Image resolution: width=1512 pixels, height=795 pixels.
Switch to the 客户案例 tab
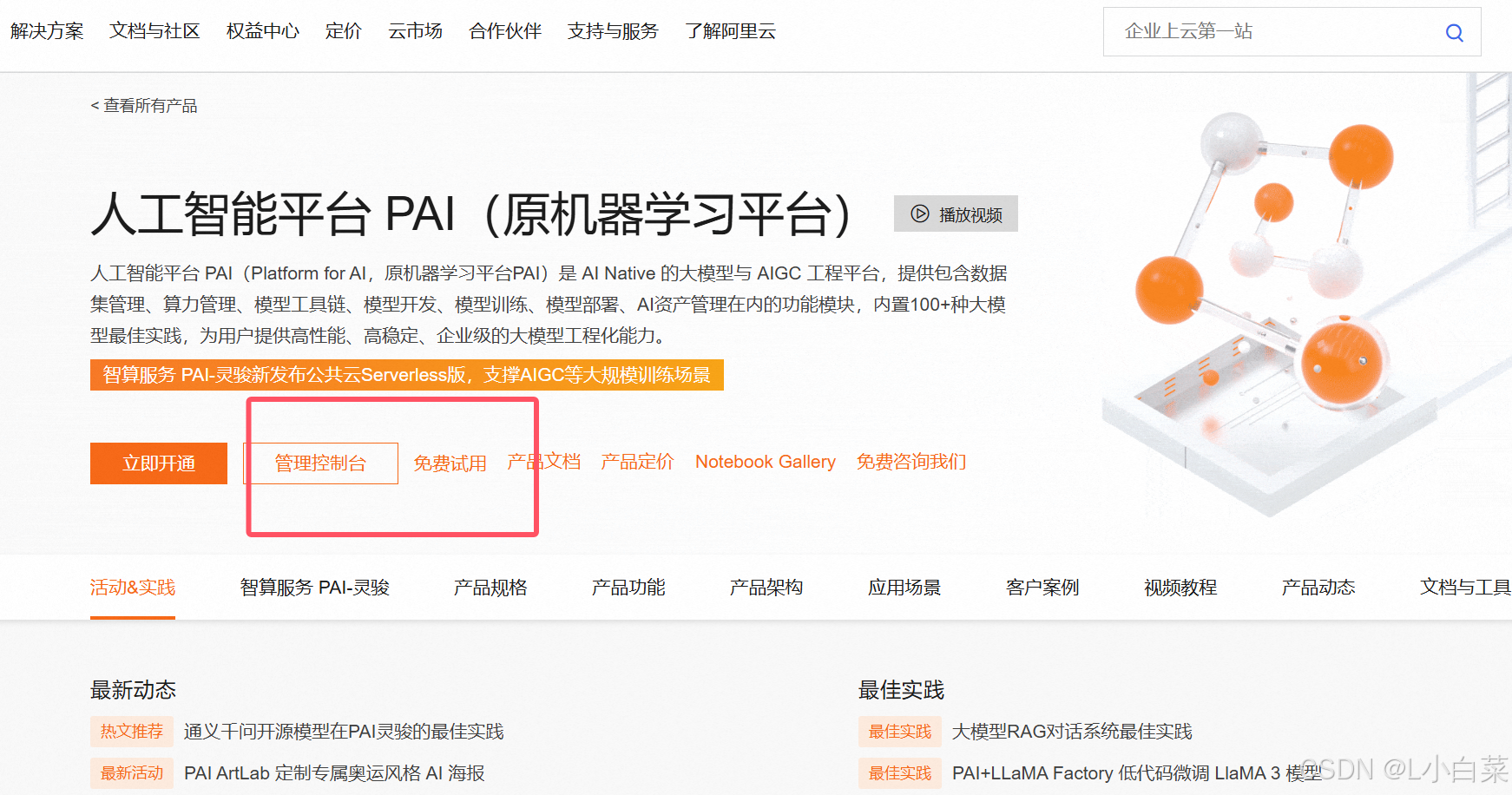pyautogui.click(x=1042, y=588)
